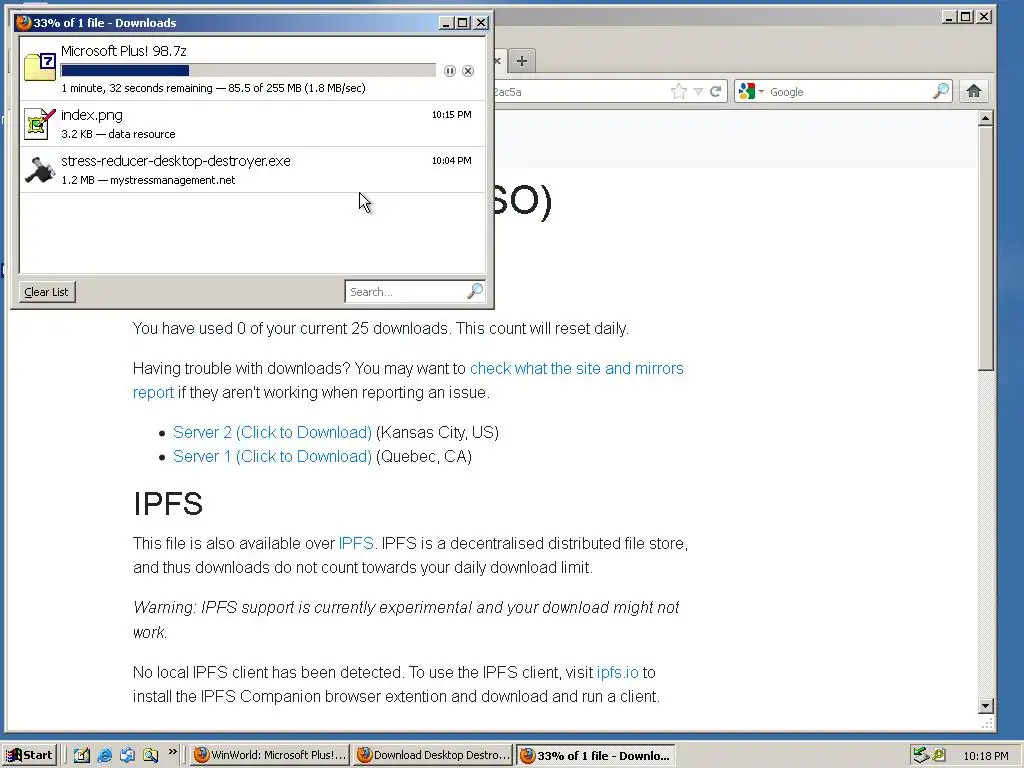
Task: Click the download progress bar
Action: 248,71
